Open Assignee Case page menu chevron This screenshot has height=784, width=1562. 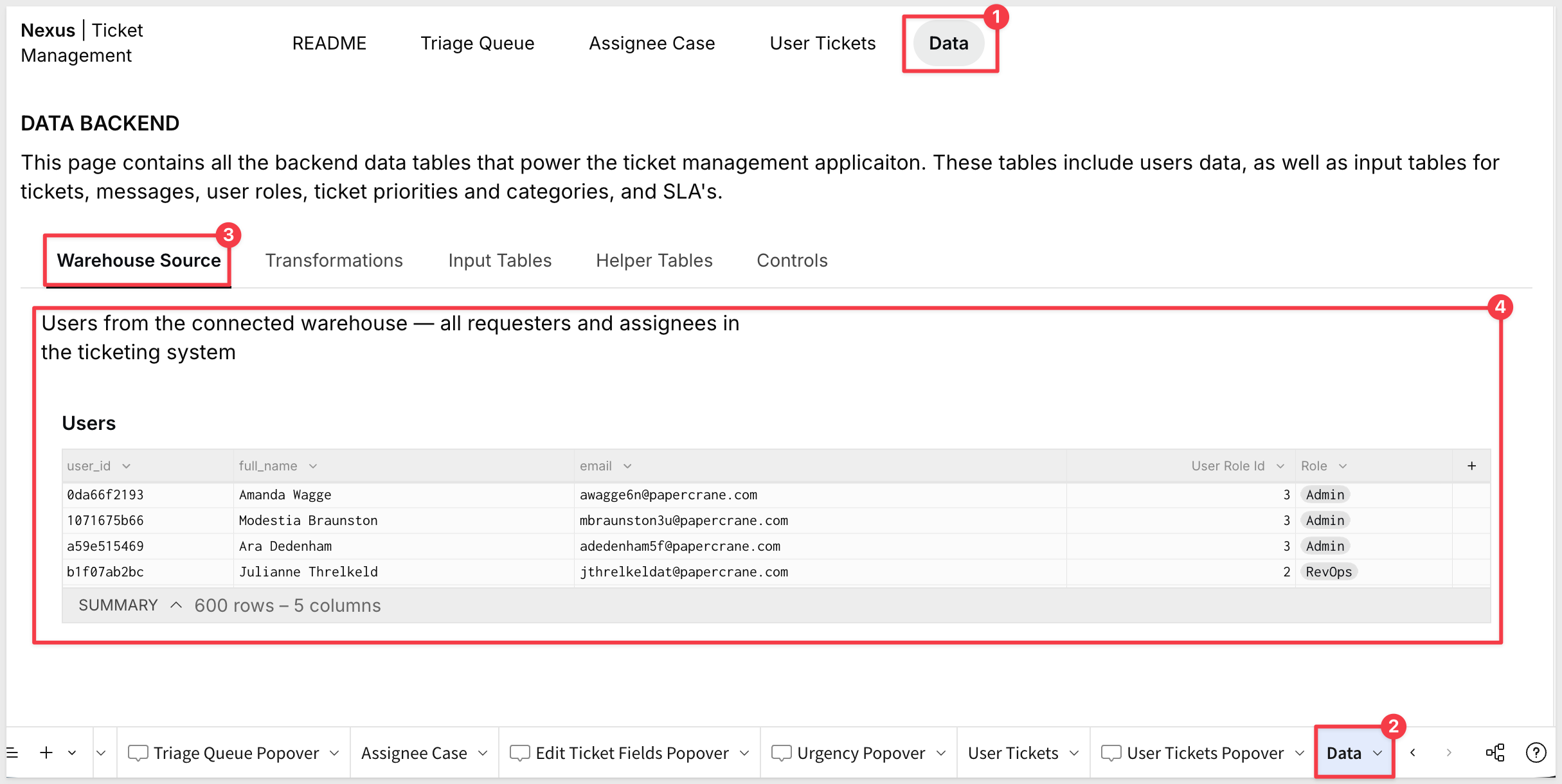[483, 753]
